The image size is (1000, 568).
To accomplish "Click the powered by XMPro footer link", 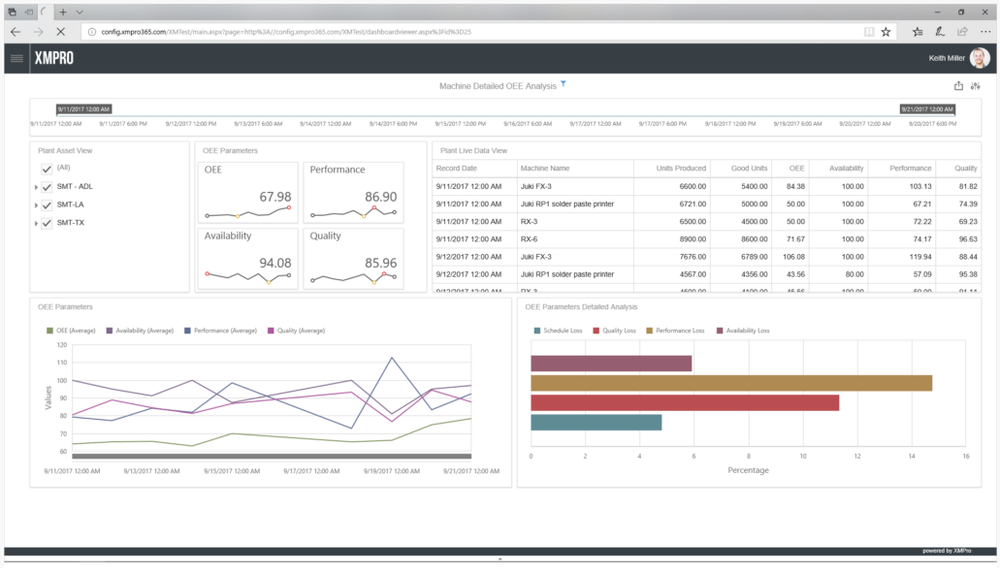I will tap(946, 551).
